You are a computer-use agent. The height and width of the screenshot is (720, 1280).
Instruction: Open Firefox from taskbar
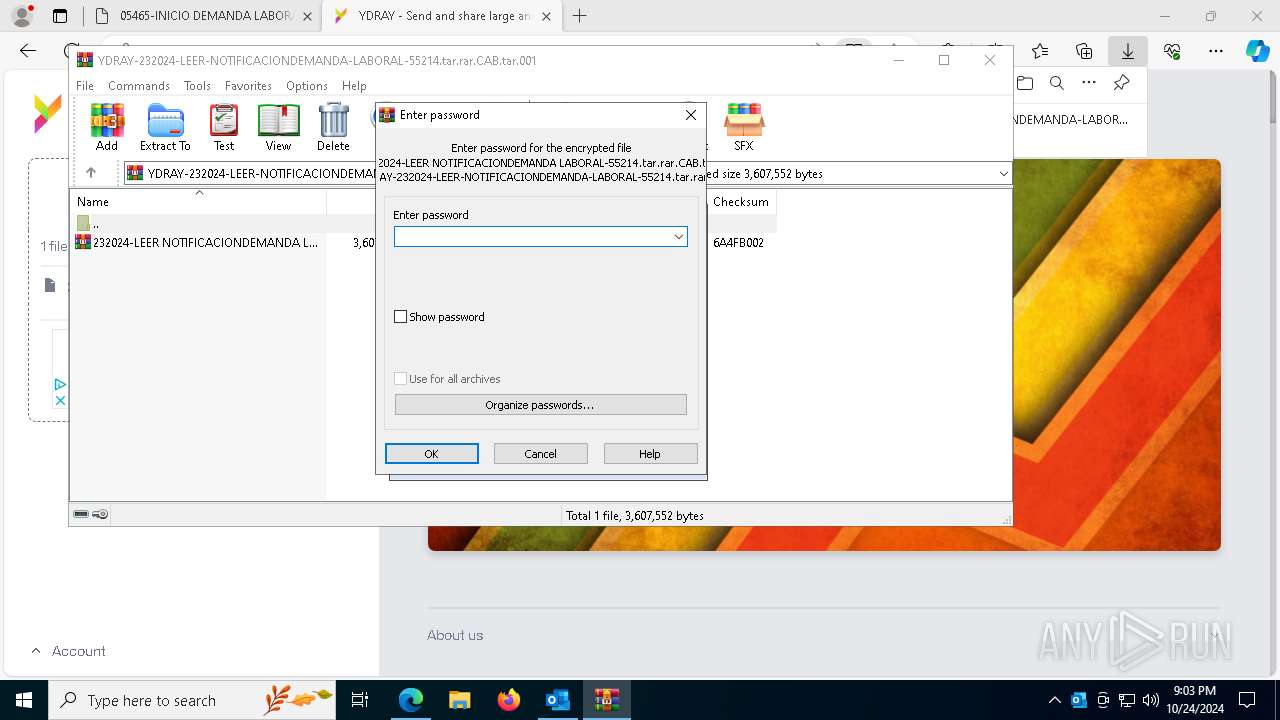tap(509, 700)
